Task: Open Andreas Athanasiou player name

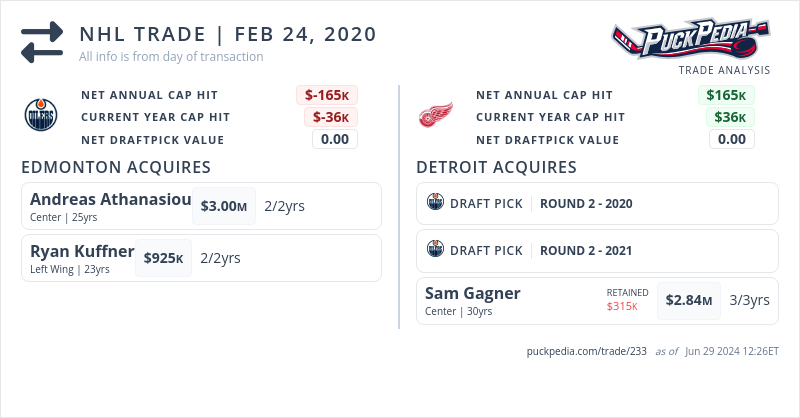Action: (x=110, y=199)
